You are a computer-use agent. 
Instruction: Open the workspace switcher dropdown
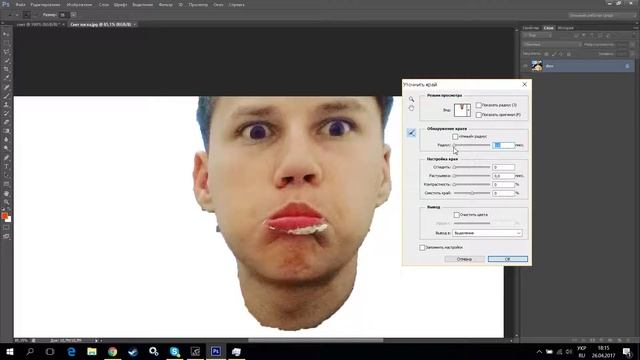point(602,15)
